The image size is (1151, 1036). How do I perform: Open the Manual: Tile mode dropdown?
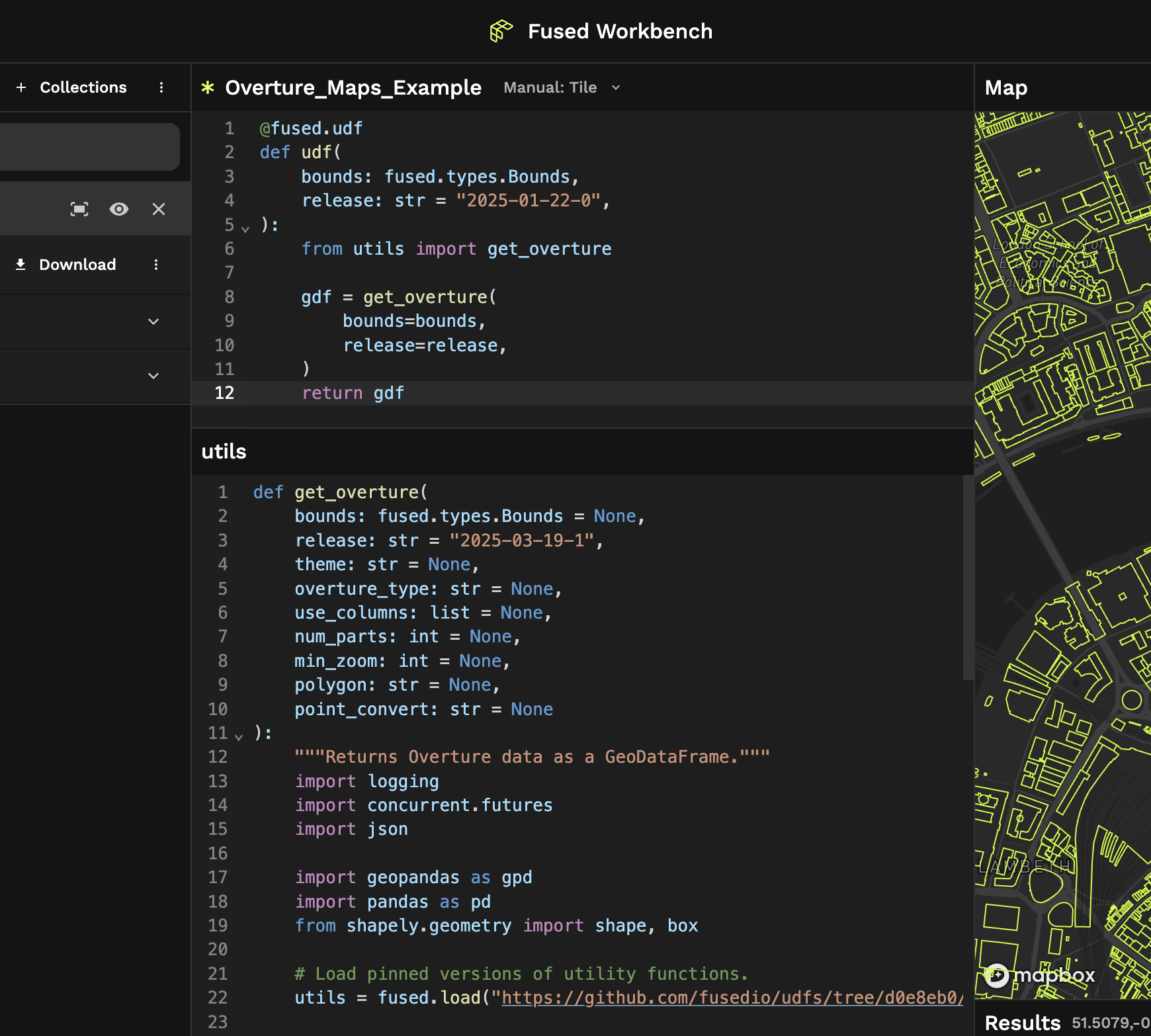click(562, 87)
